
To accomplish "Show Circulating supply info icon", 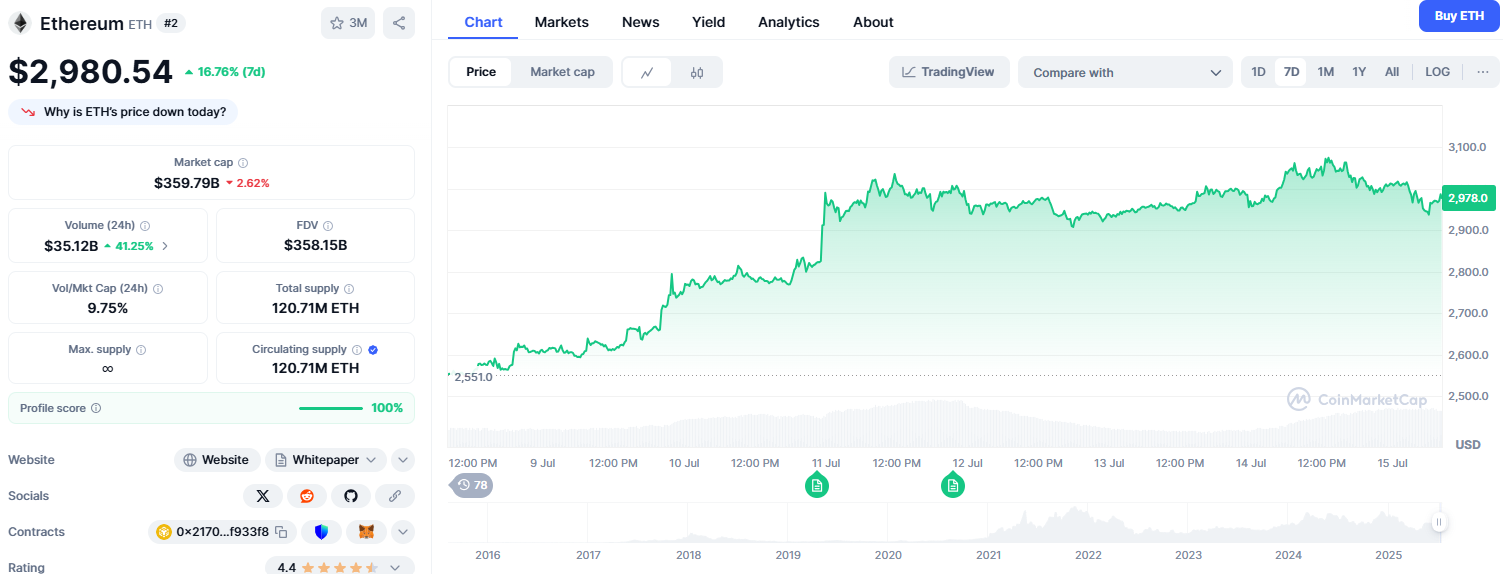I will [357, 350].
